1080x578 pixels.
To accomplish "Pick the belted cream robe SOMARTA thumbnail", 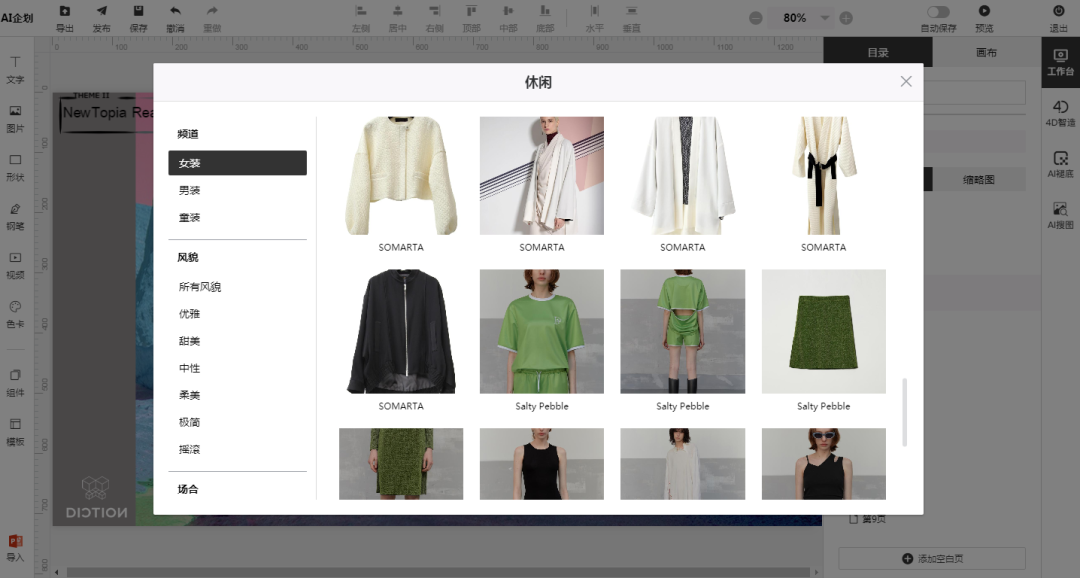I will (x=824, y=176).
